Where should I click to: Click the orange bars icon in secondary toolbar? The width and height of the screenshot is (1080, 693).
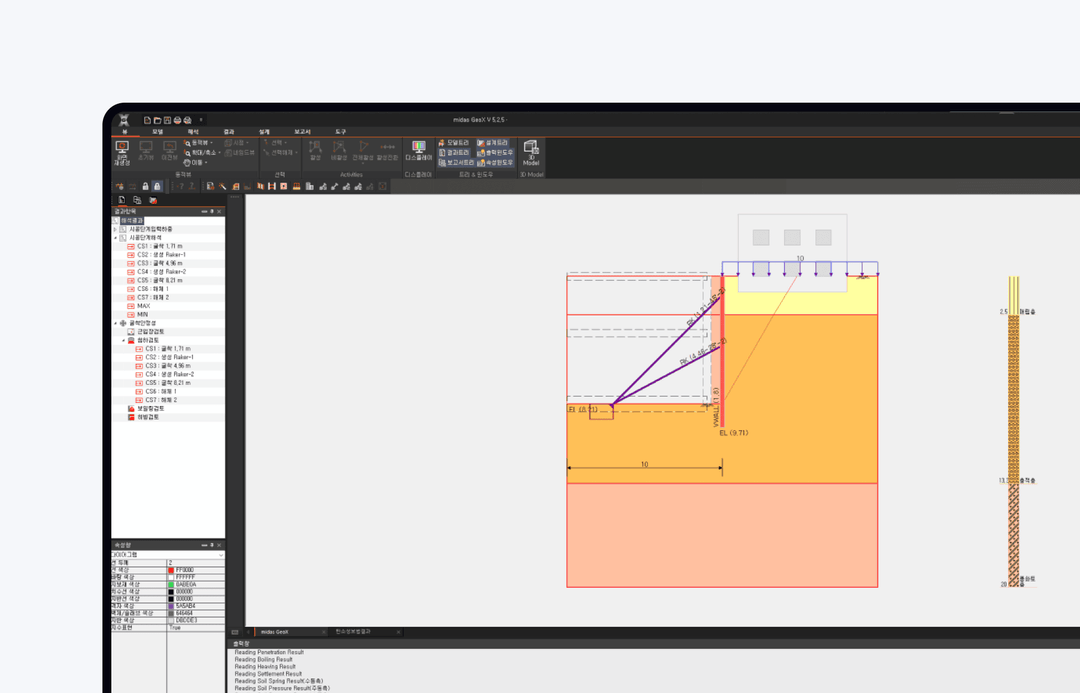[297, 187]
